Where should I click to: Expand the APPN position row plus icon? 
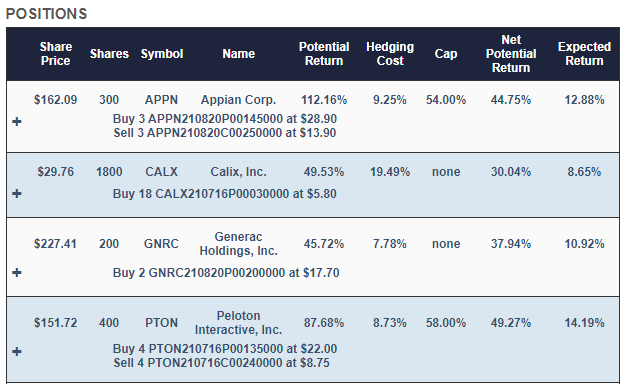(17, 122)
